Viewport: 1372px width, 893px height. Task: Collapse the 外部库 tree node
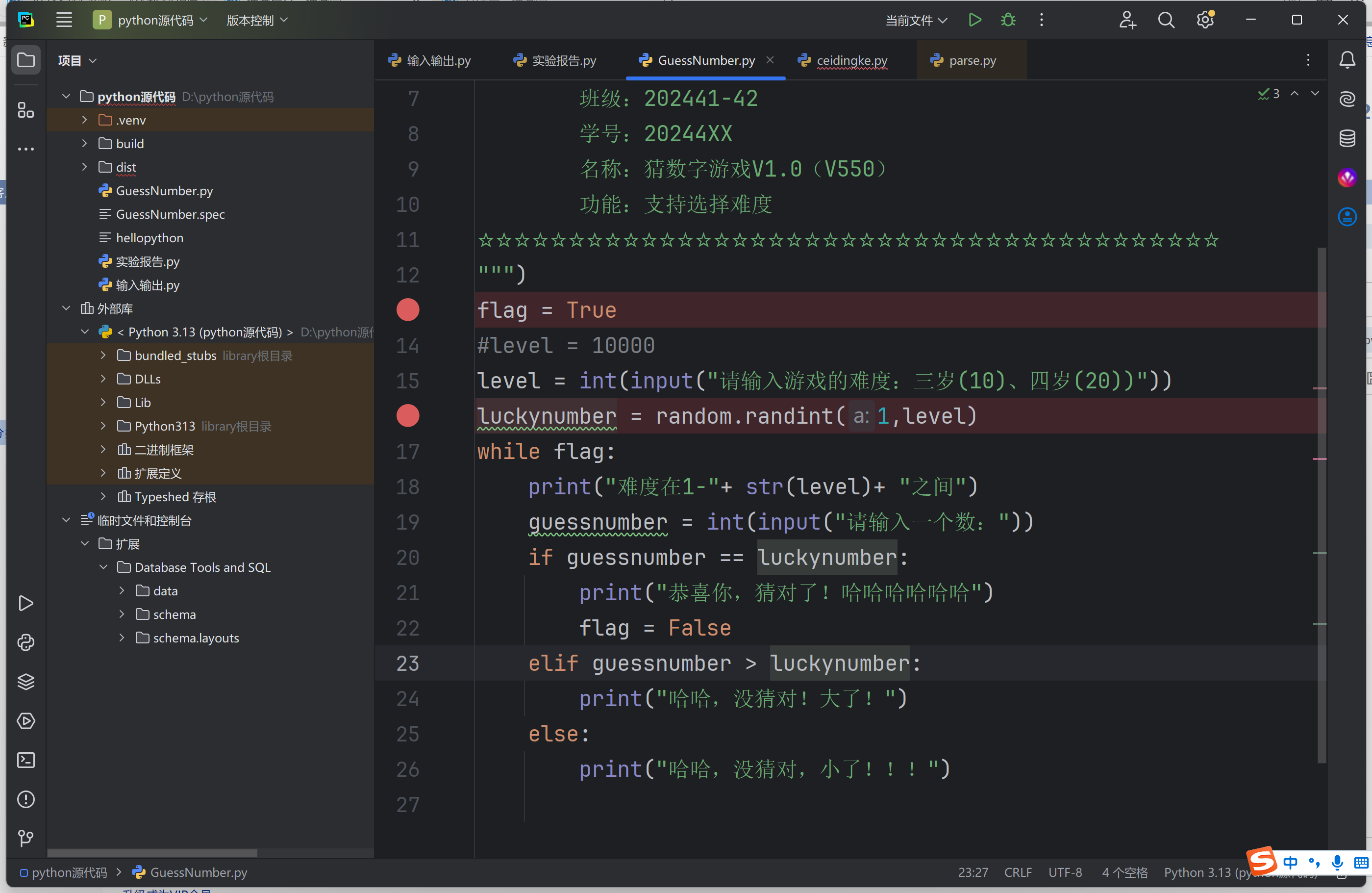point(66,308)
